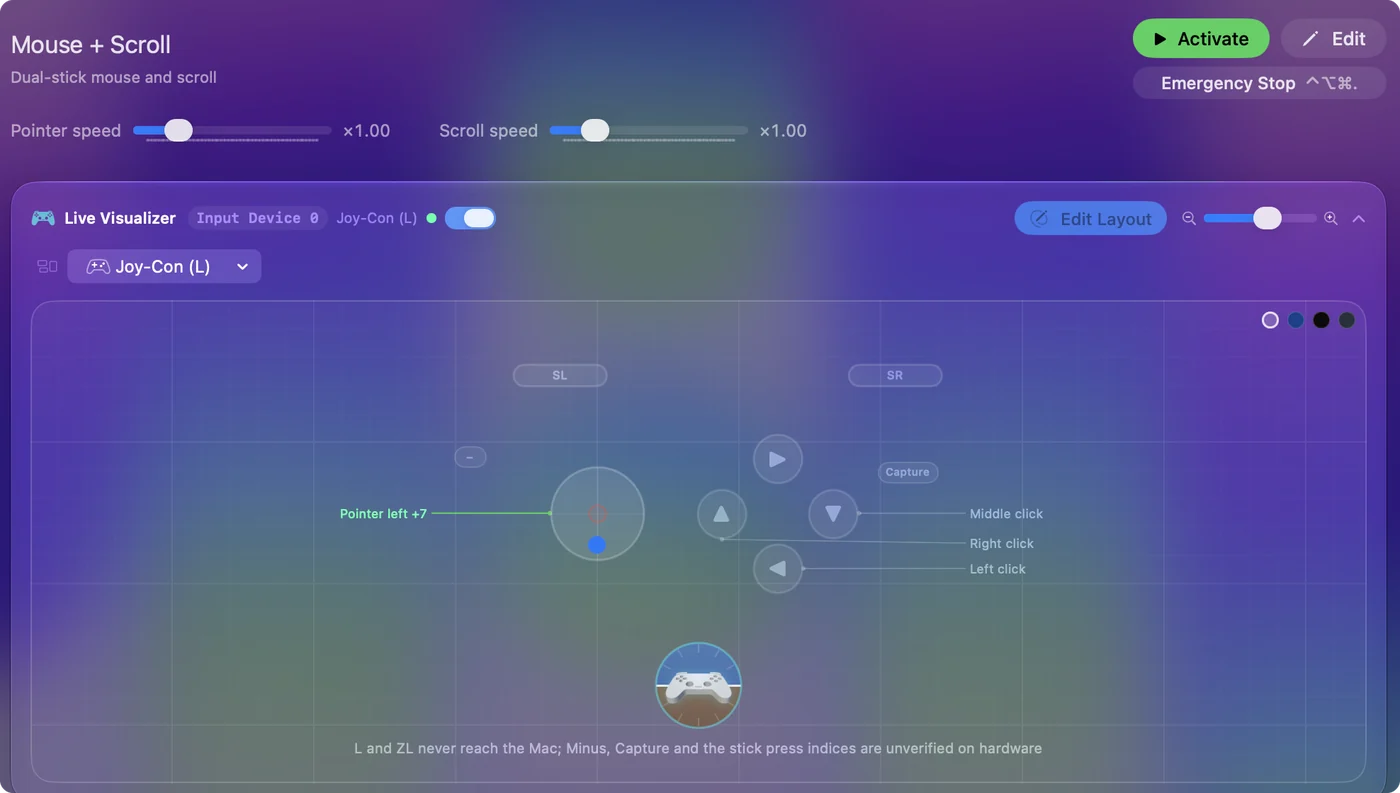Click the zoom-out magnifier icon

[x=1189, y=218]
